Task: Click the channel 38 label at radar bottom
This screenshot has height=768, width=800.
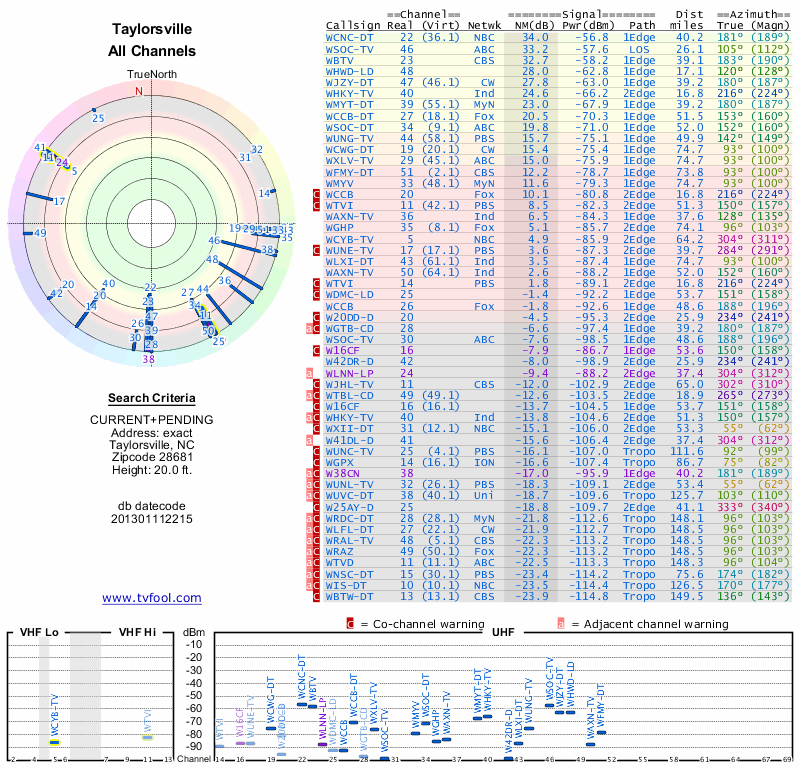Action: point(148,360)
